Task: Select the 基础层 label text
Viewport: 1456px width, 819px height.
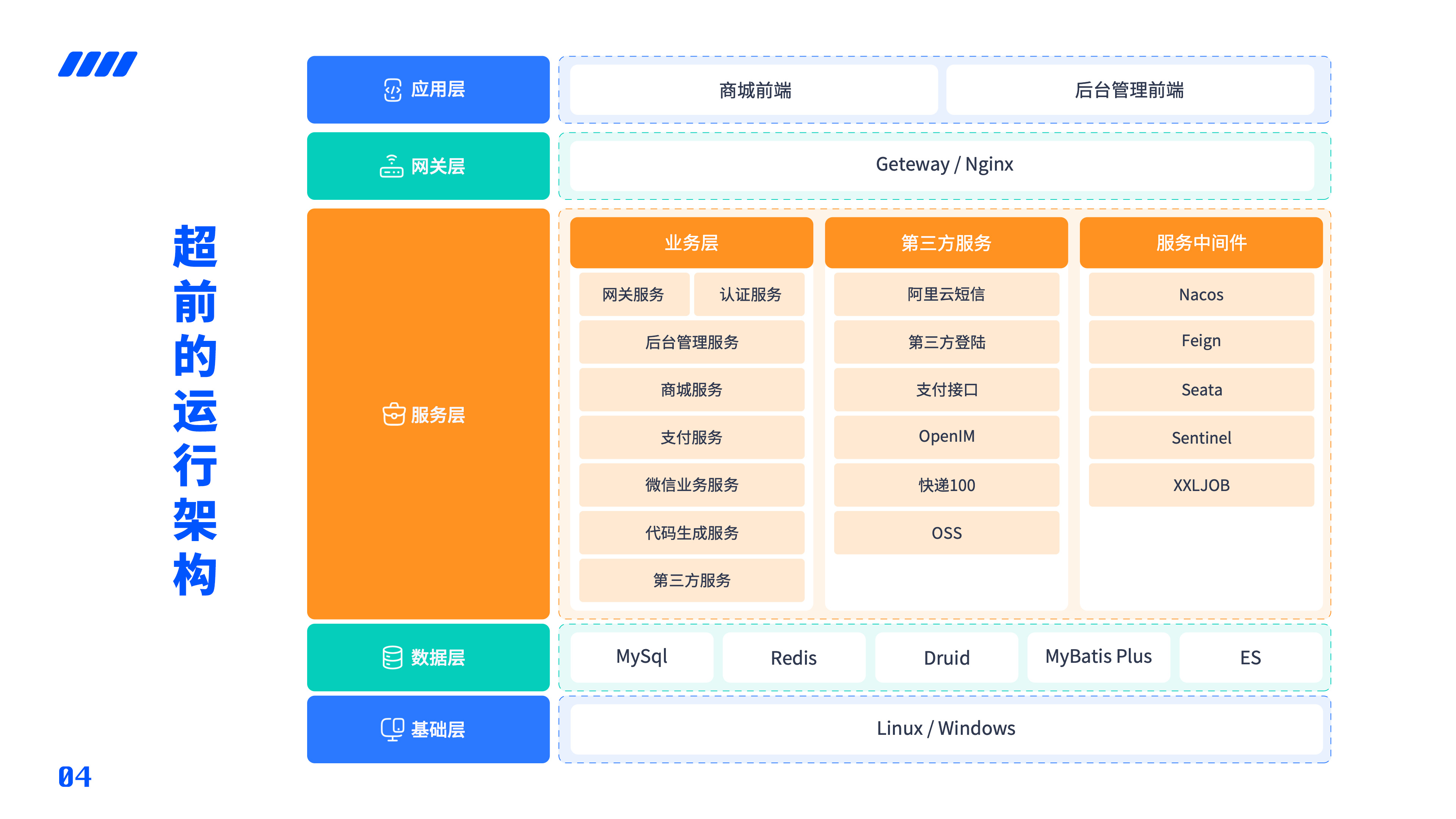Action: pyautogui.click(x=438, y=729)
